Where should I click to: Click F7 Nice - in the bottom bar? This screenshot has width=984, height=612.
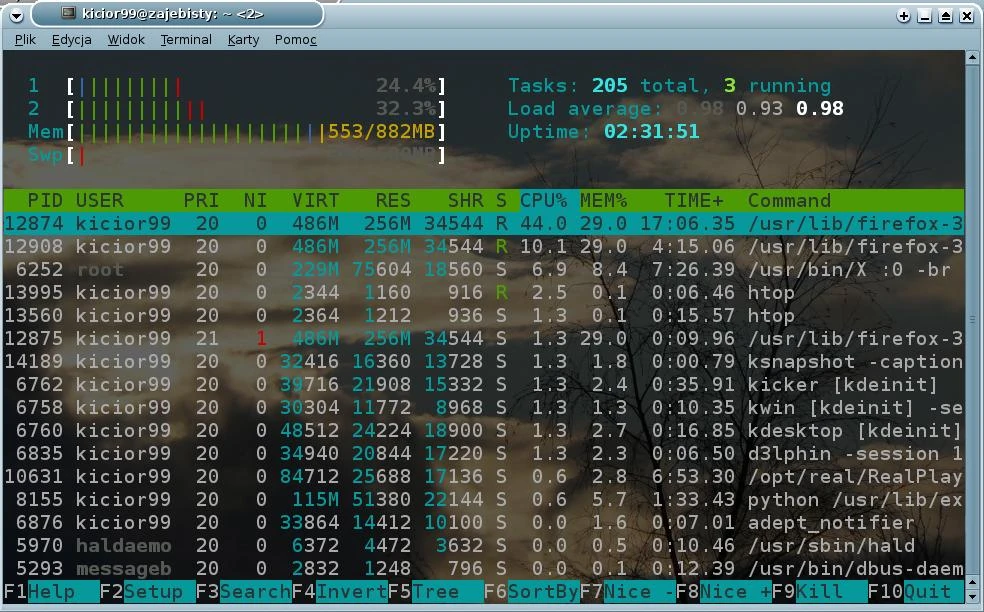tap(628, 591)
